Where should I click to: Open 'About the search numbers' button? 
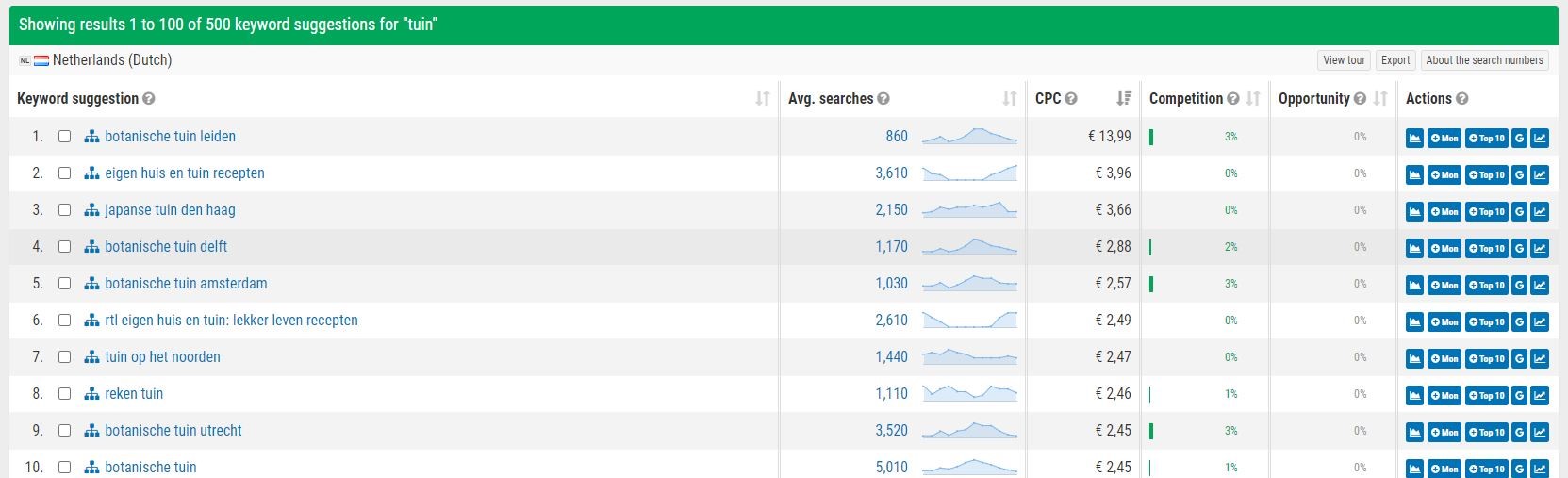pos(1485,60)
